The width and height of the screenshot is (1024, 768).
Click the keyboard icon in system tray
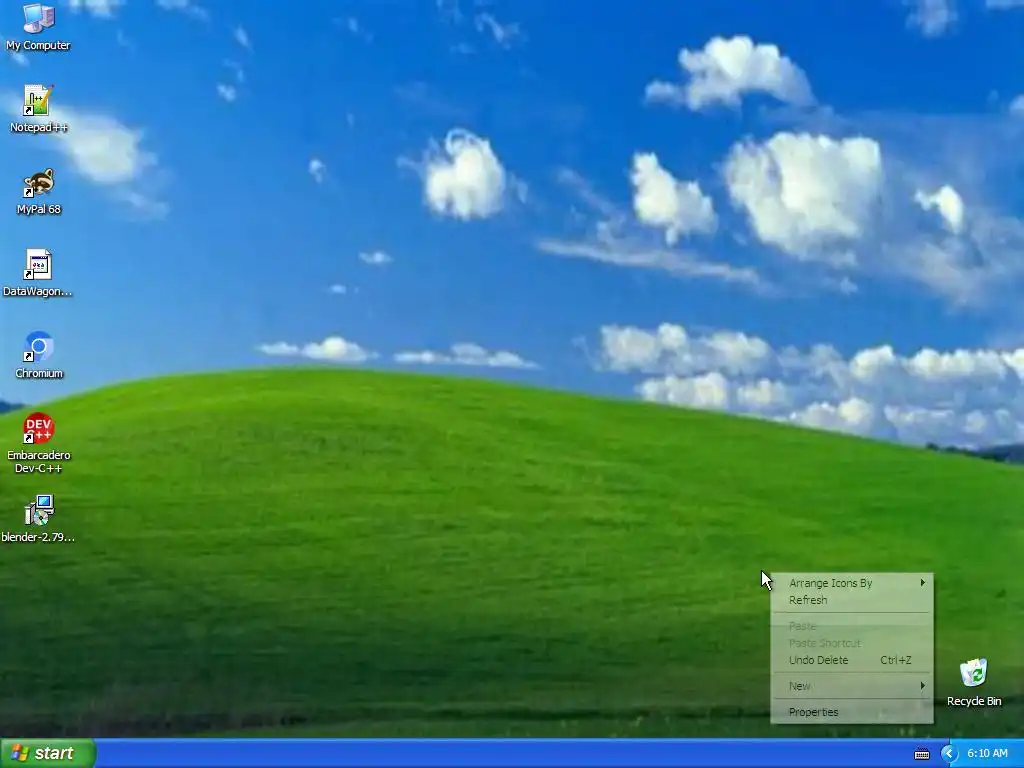(921, 754)
